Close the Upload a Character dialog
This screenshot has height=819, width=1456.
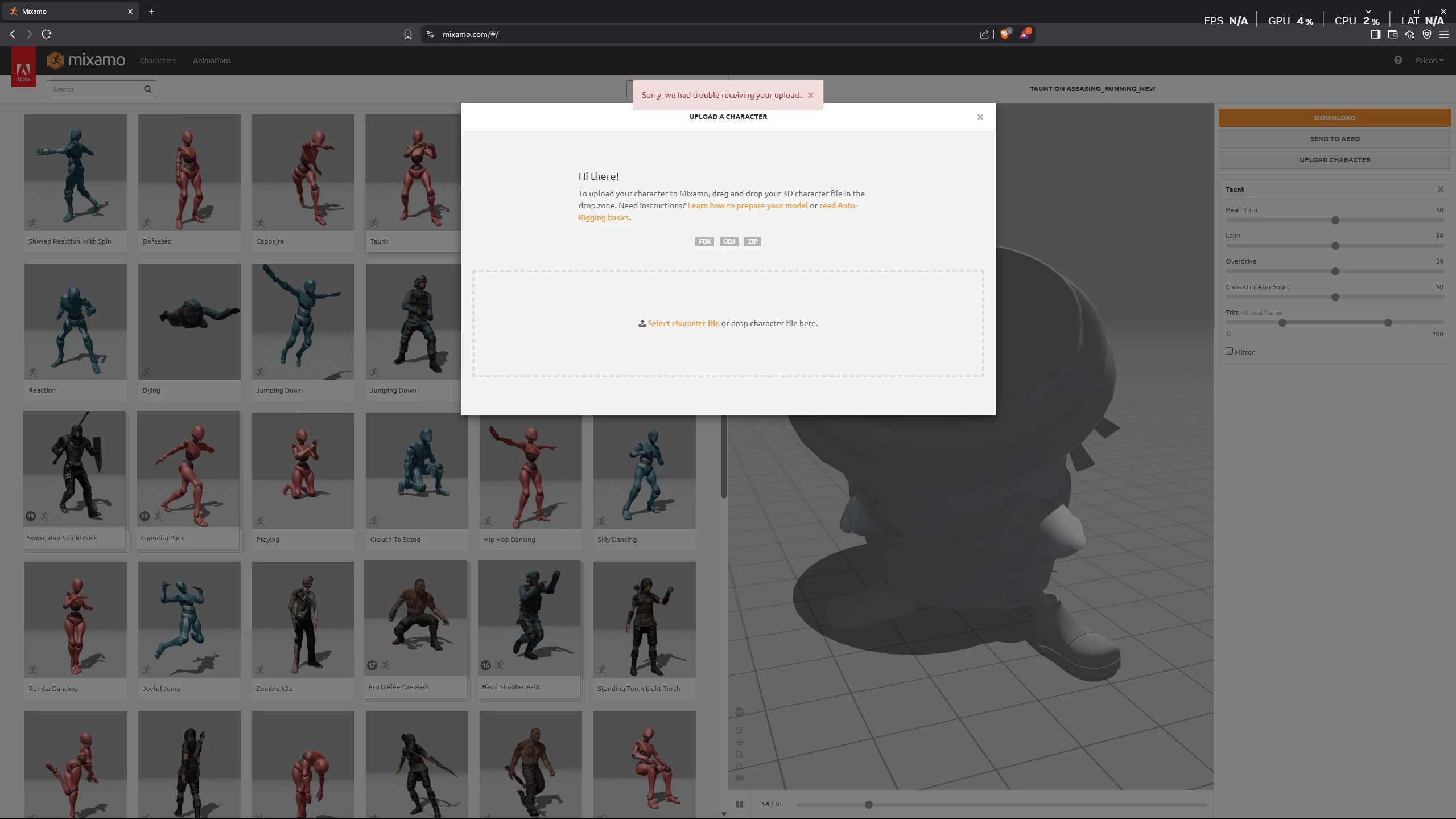[980, 117]
